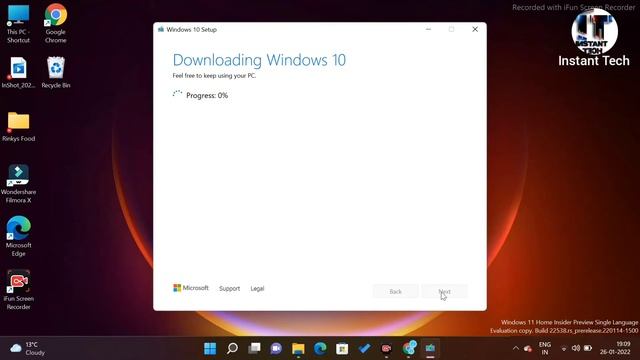Open the red recorder app in taskbar
The width and height of the screenshot is (640, 360).
(386, 348)
